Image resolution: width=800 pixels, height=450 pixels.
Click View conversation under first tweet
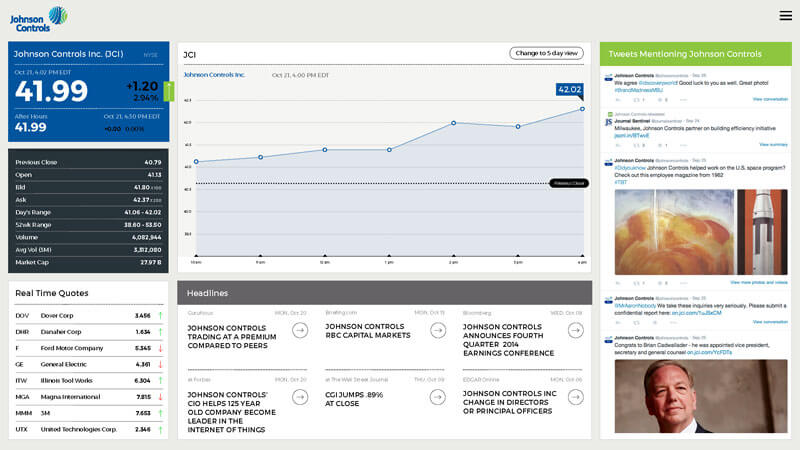click(770, 99)
